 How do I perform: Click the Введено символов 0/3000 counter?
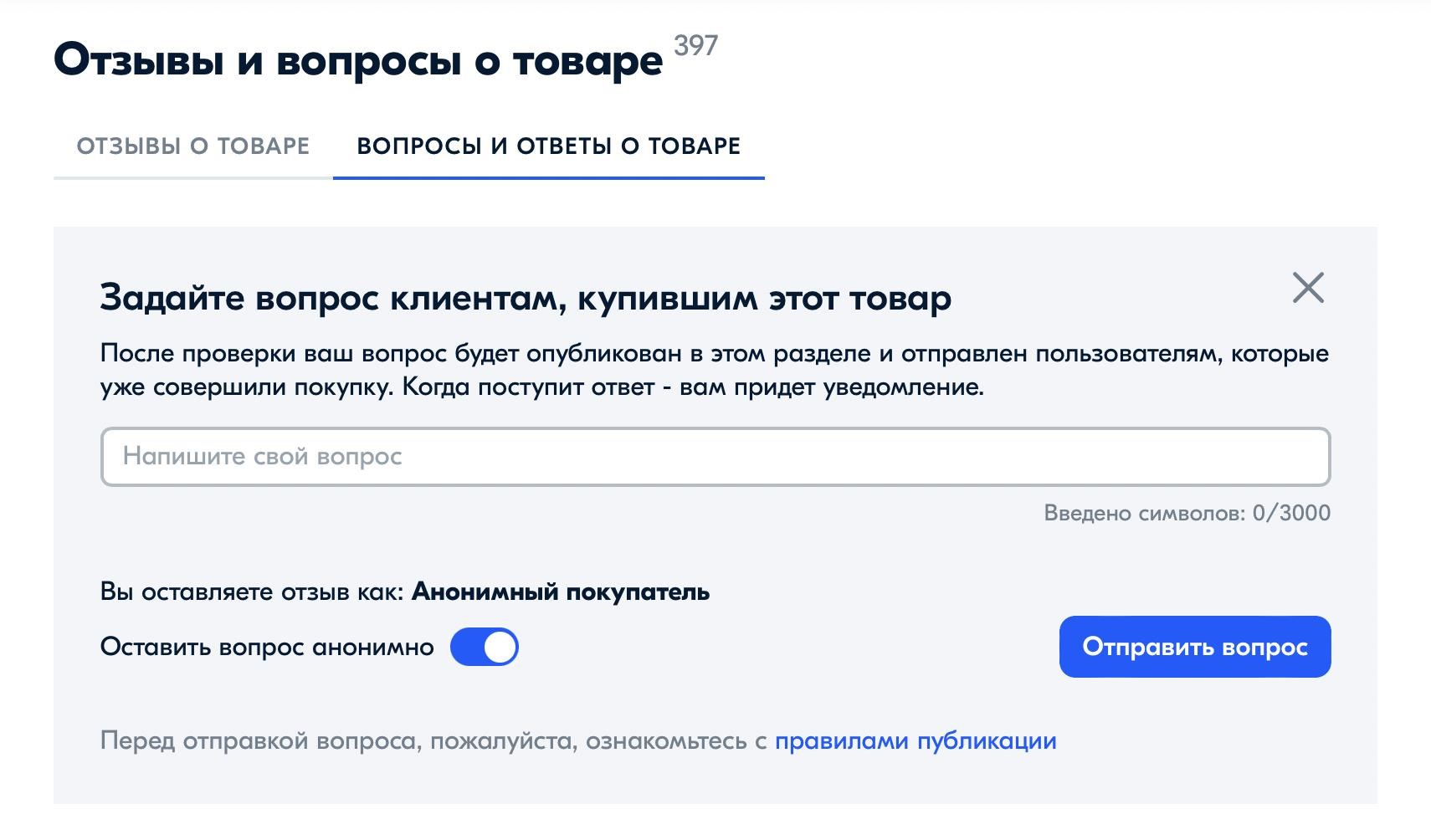tap(1187, 513)
